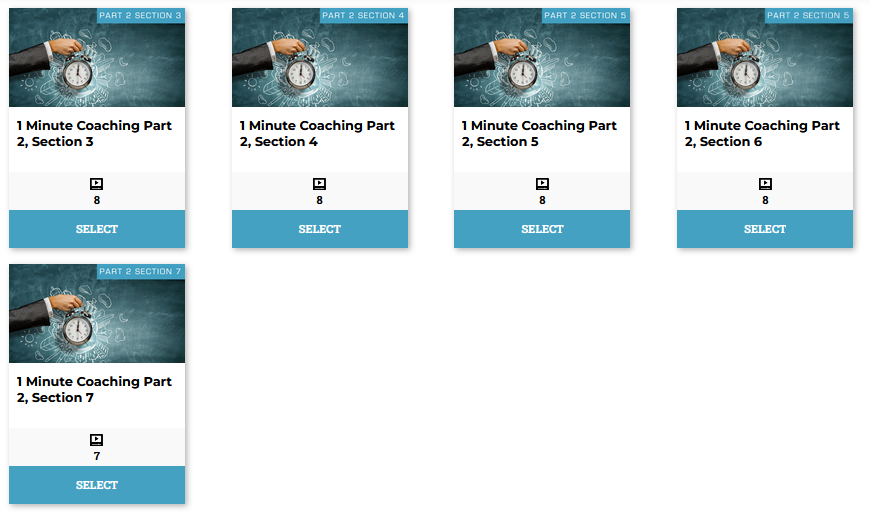Open the '1 Minute Coaching Part 2, Section 3' title
Screen dimensions: 870x521
click(94, 134)
